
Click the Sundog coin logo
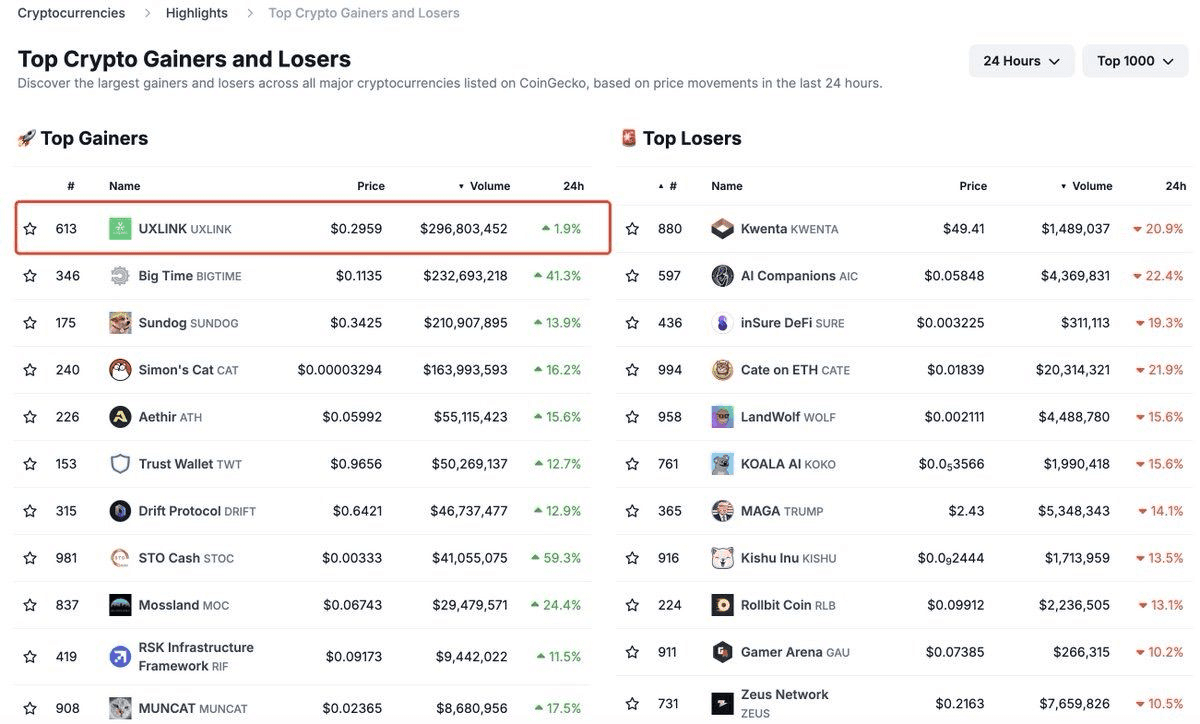pos(120,323)
